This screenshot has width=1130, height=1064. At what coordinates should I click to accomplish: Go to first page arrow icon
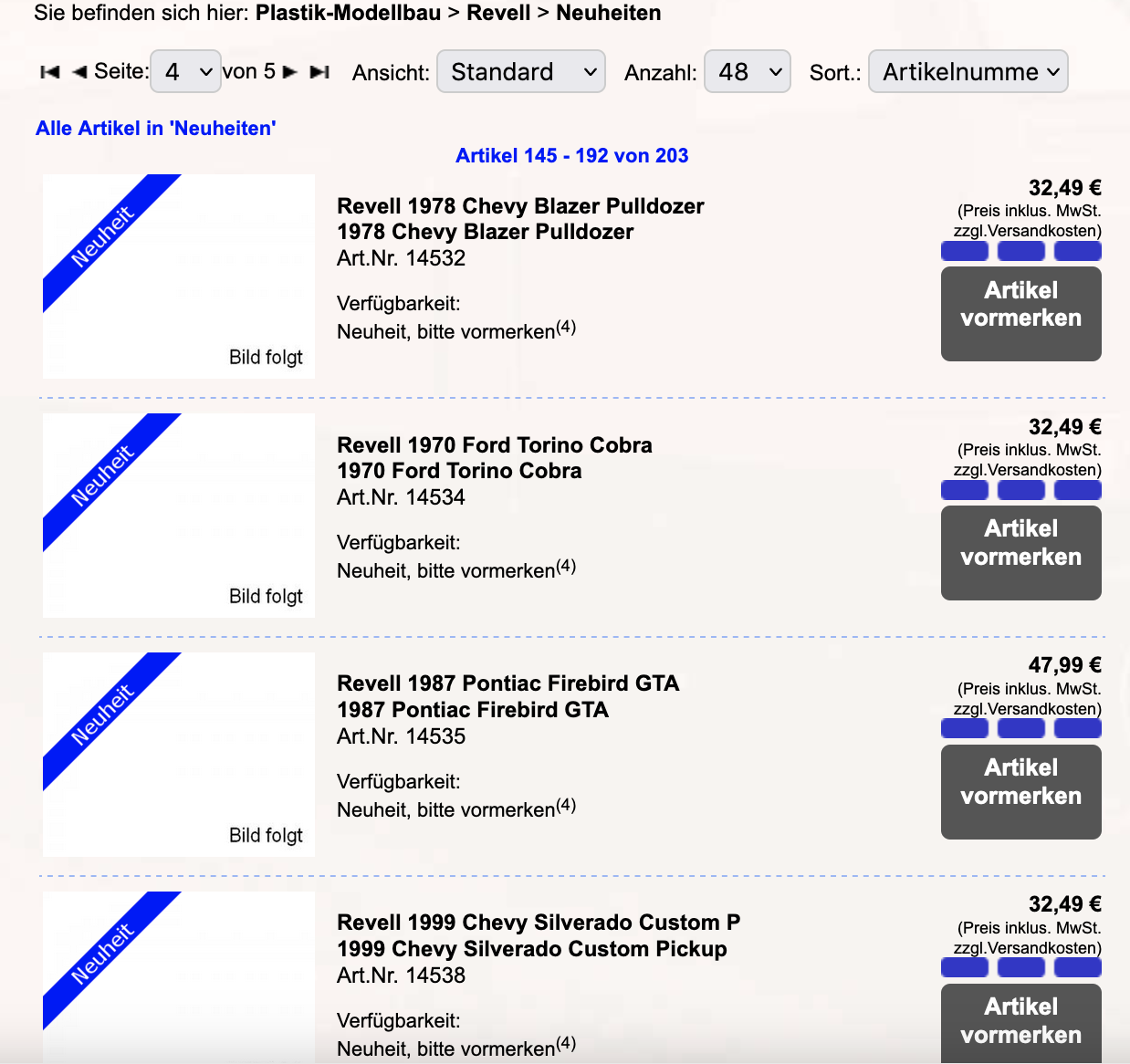pyautogui.click(x=50, y=72)
